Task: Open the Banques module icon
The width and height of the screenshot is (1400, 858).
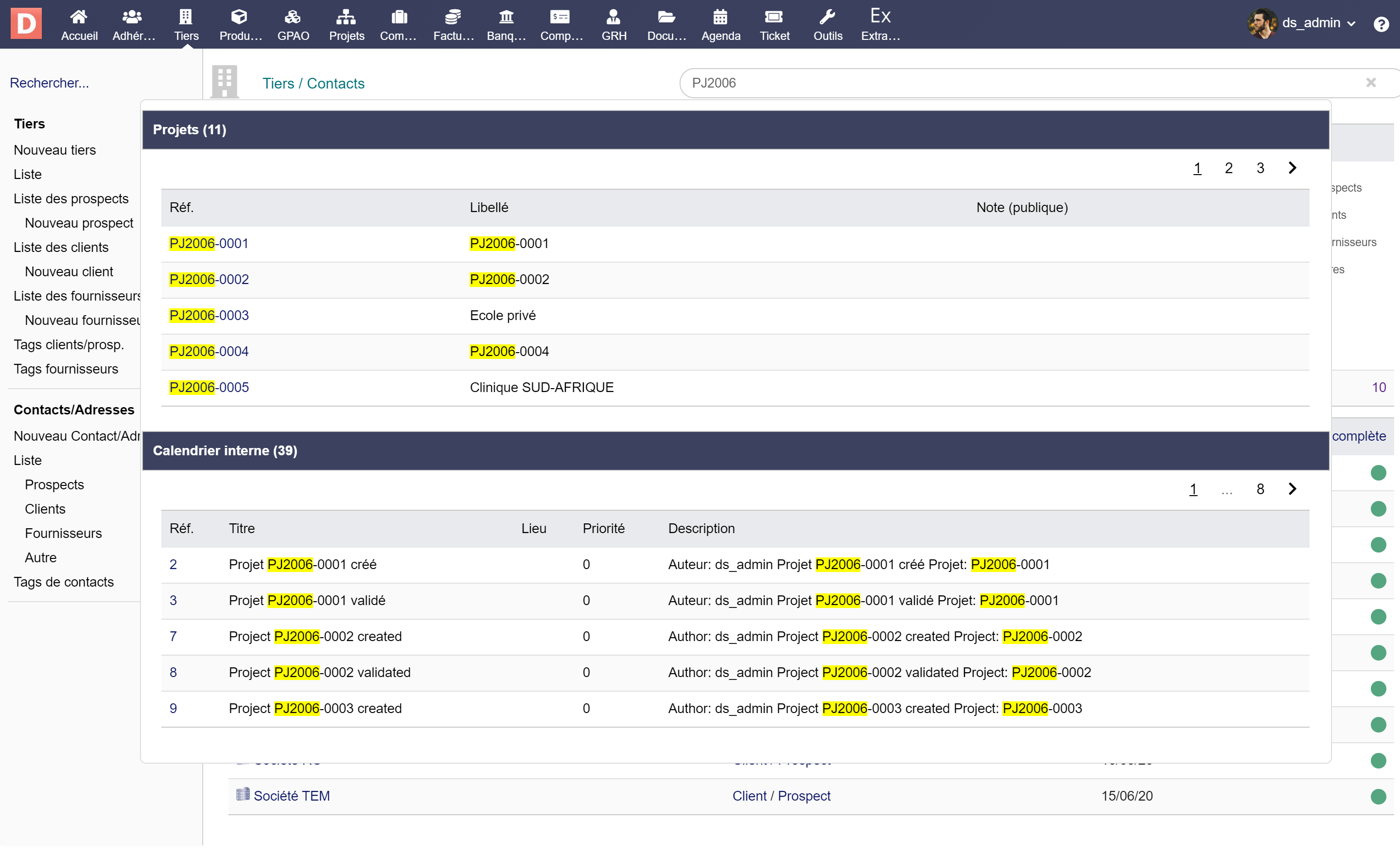Action: point(506,17)
